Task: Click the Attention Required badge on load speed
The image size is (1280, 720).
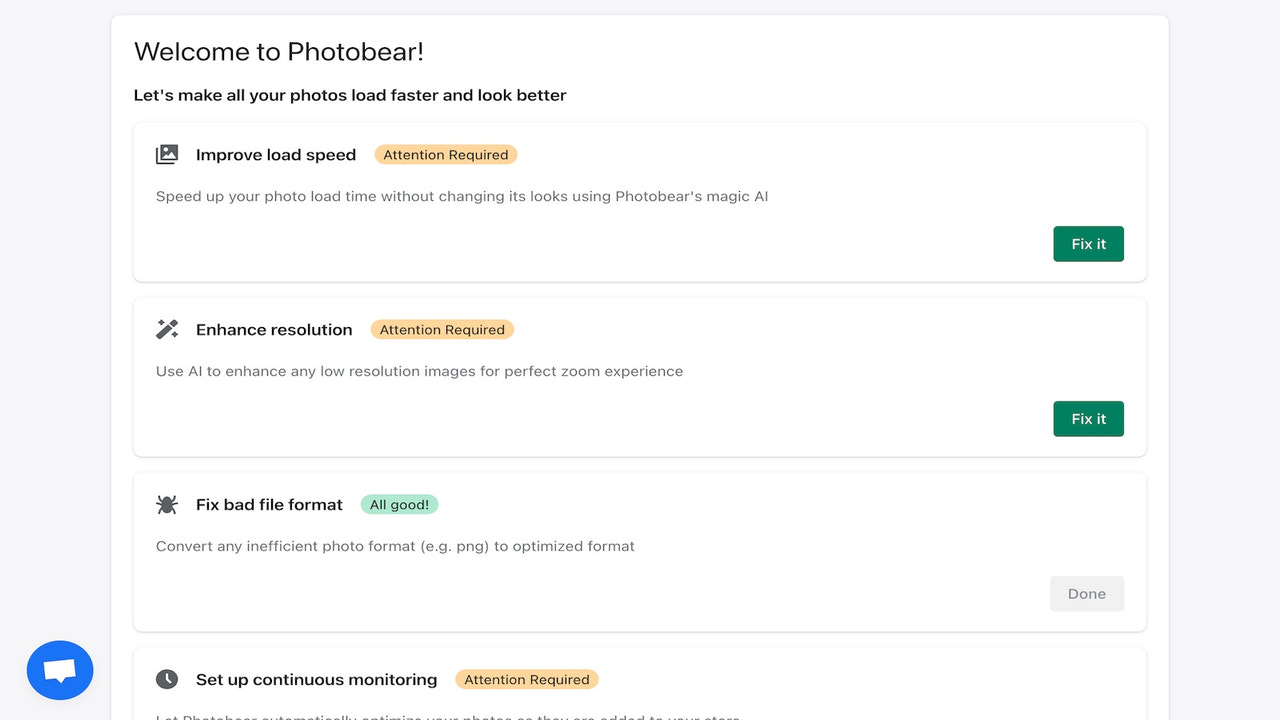Action: pyautogui.click(x=445, y=154)
